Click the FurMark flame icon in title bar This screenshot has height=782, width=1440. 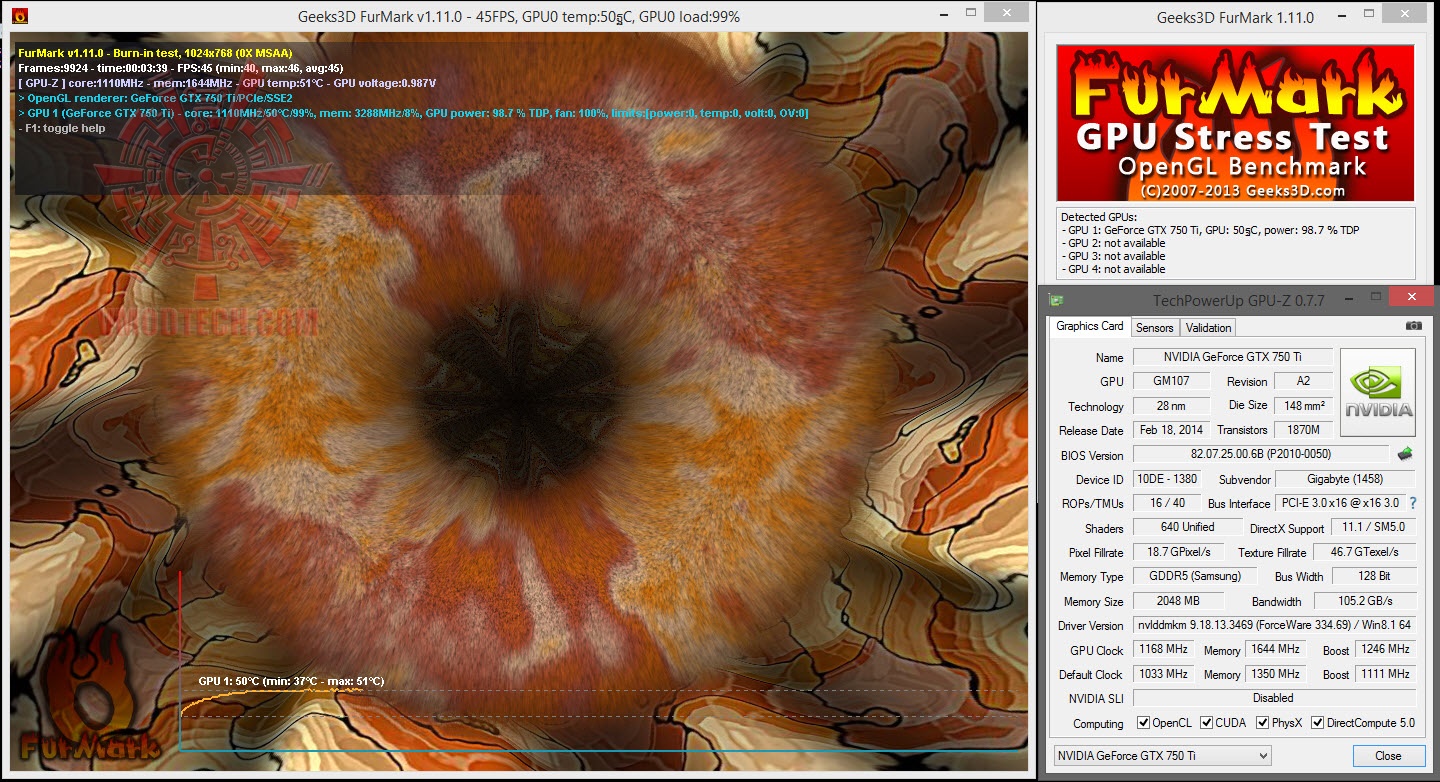coord(19,16)
